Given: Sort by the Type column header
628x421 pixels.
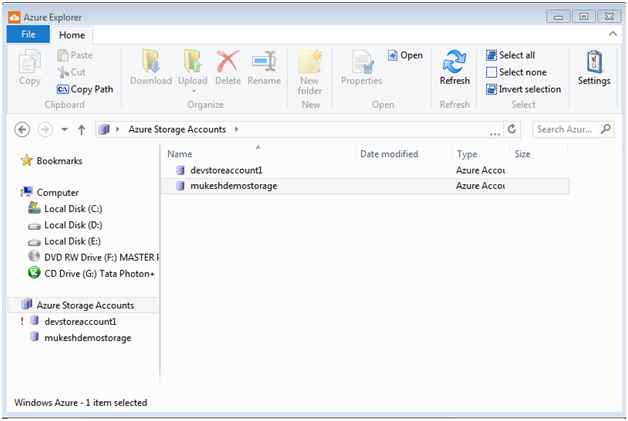Looking at the screenshot, I should pyautogui.click(x=467, y=154).
